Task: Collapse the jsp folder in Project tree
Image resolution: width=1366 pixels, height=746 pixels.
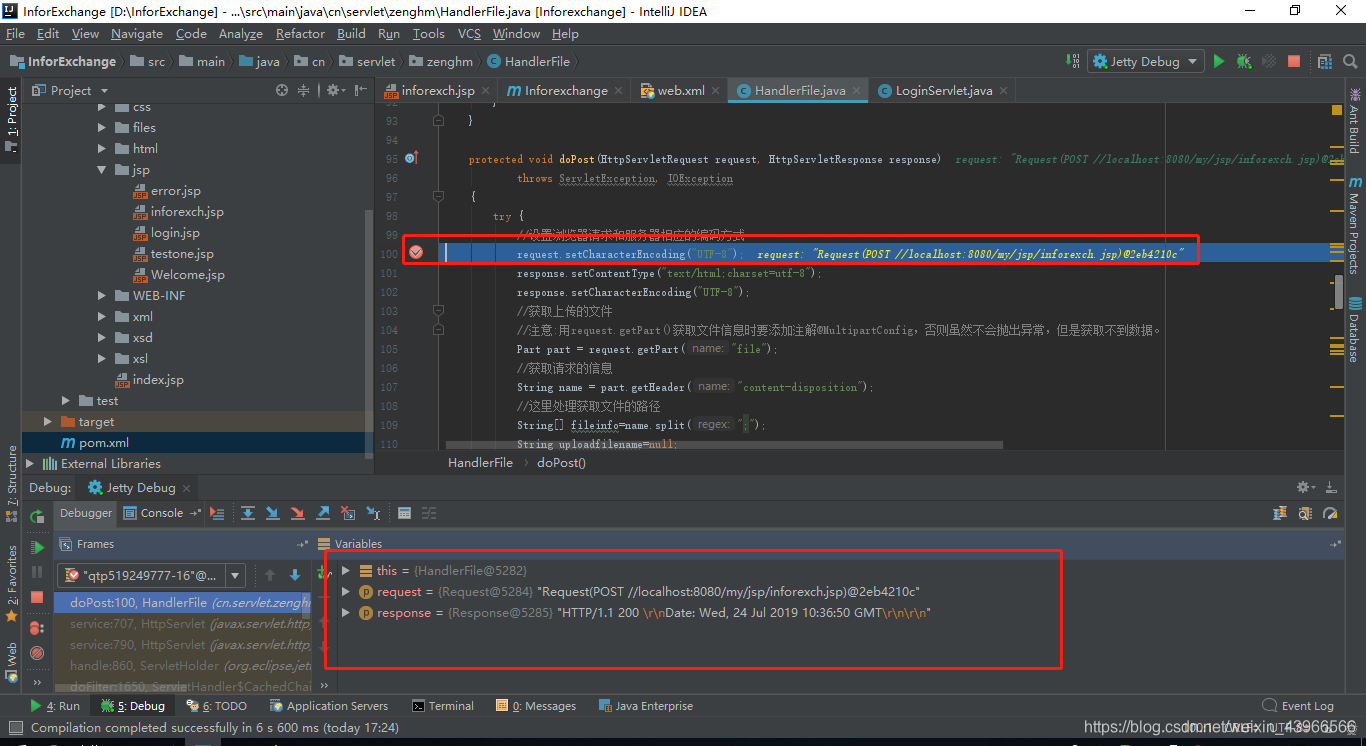Action: (x=102, y=170)
